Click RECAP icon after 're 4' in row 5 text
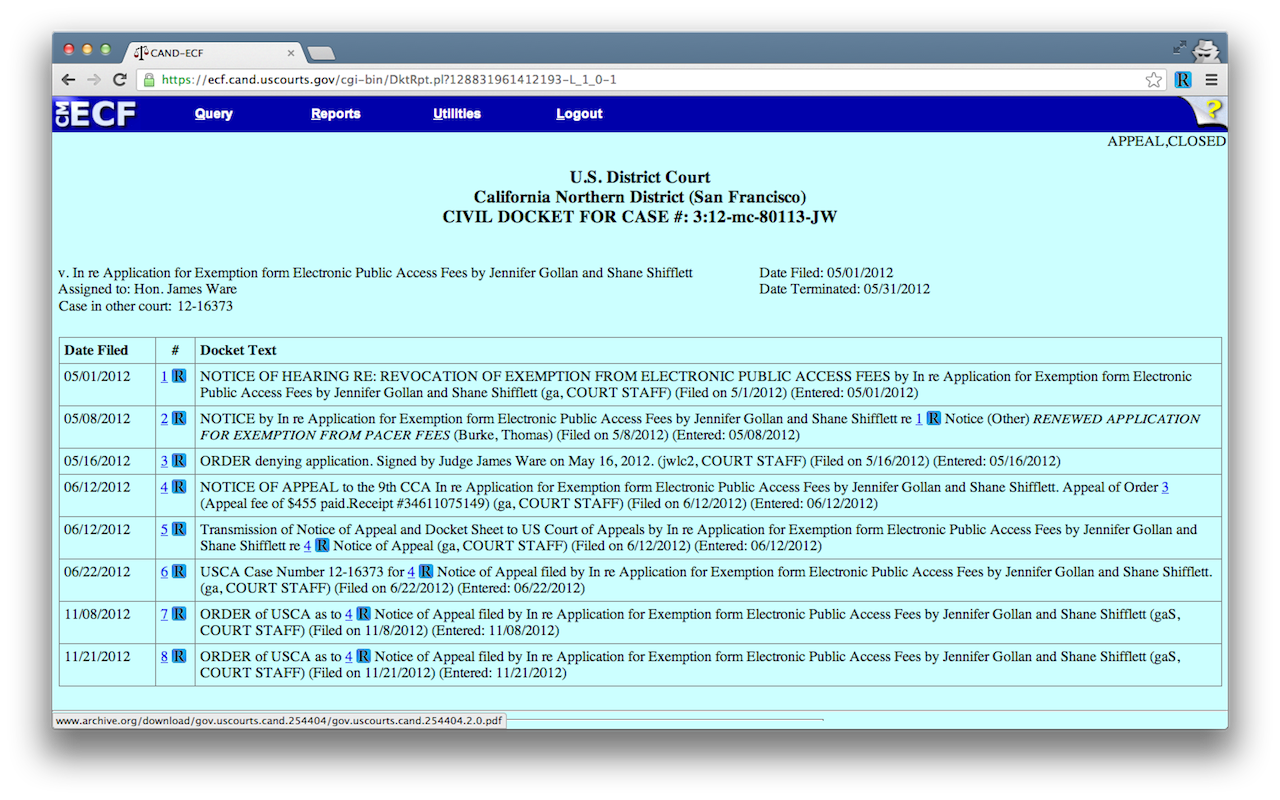The width and height of the screenshot is (1280, 800). click(322, 546)
